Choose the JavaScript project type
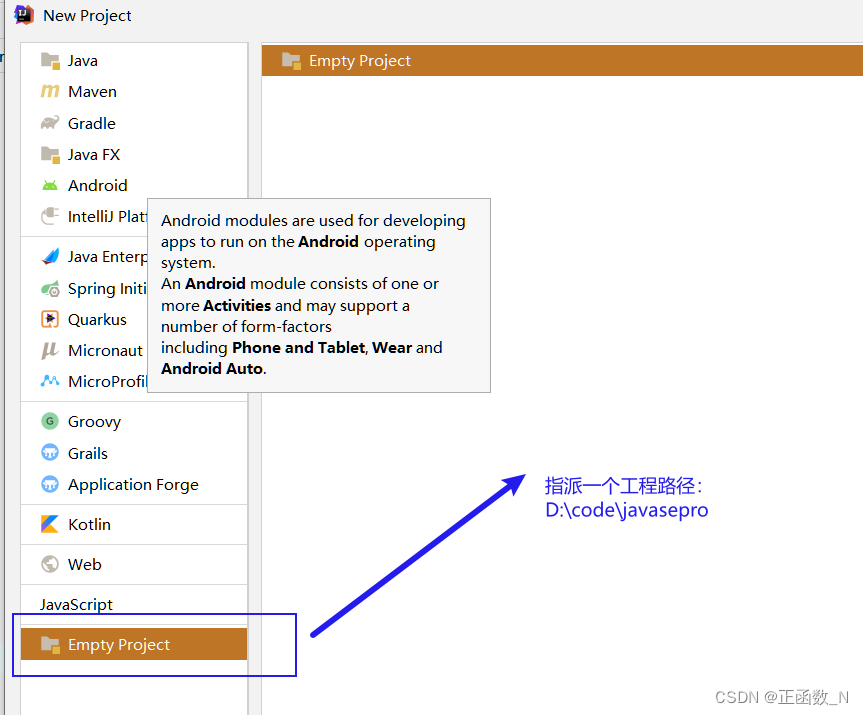Image resolution: width=863 pixels, height=715 pixels. click(x=134, y=604)
